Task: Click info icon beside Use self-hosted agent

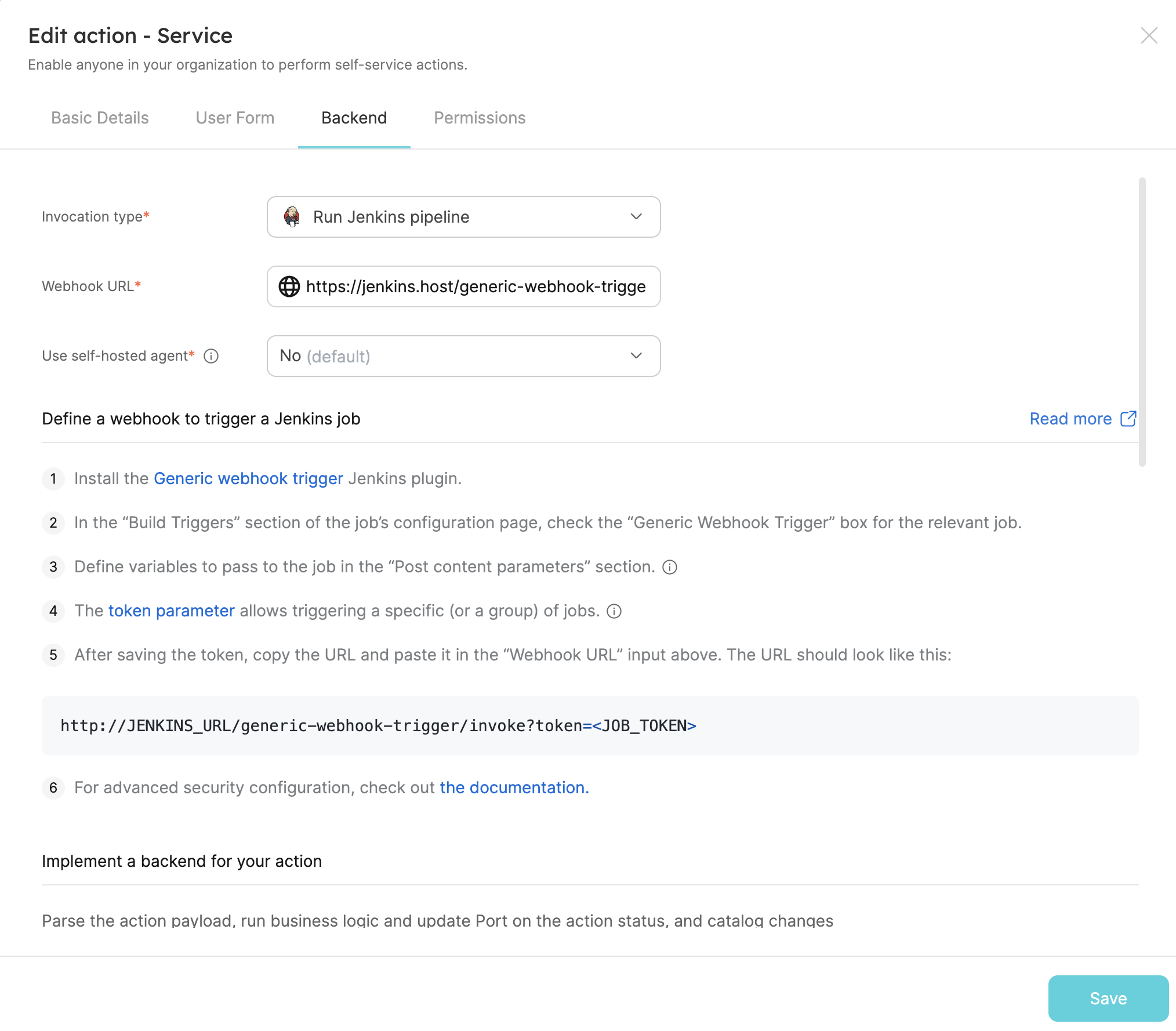Action: 211,356
